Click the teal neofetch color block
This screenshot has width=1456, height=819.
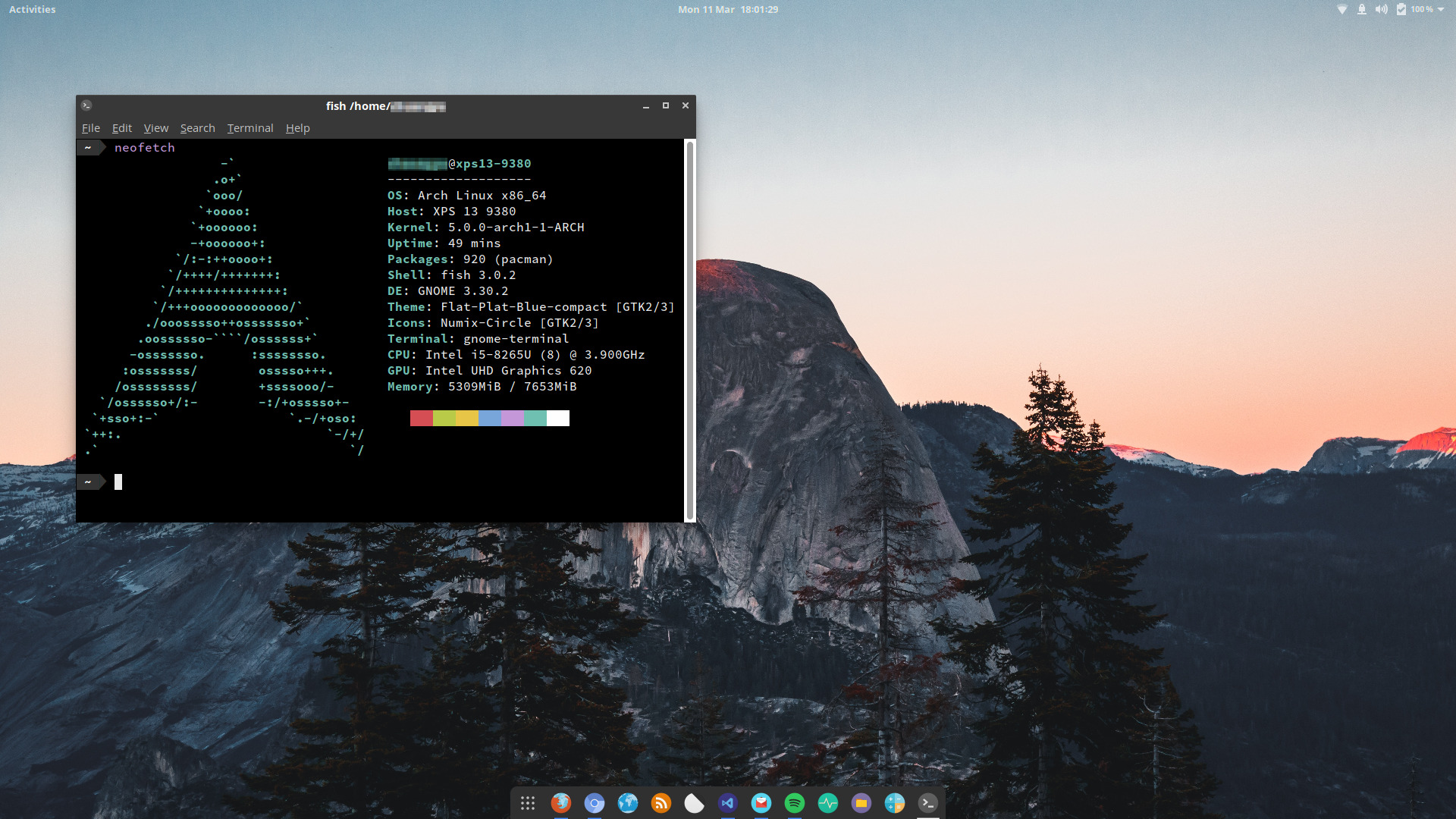pos(535,419)
